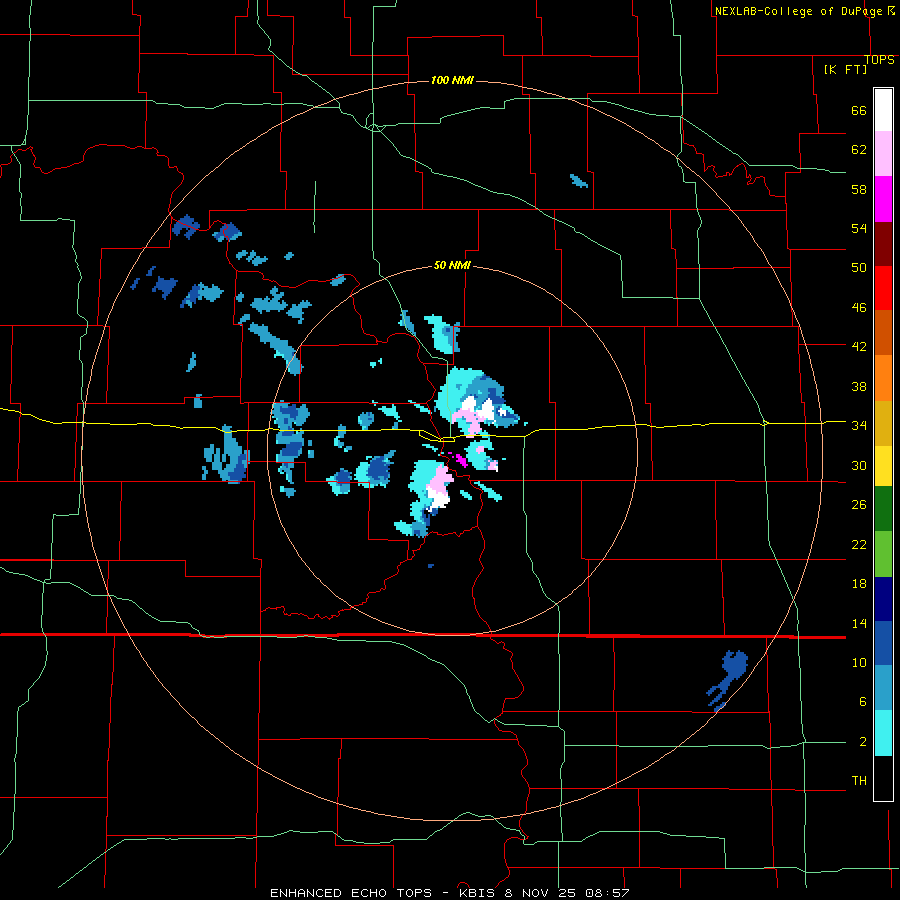Click the medium blue 10 kft legend swatch

(883, 643)
